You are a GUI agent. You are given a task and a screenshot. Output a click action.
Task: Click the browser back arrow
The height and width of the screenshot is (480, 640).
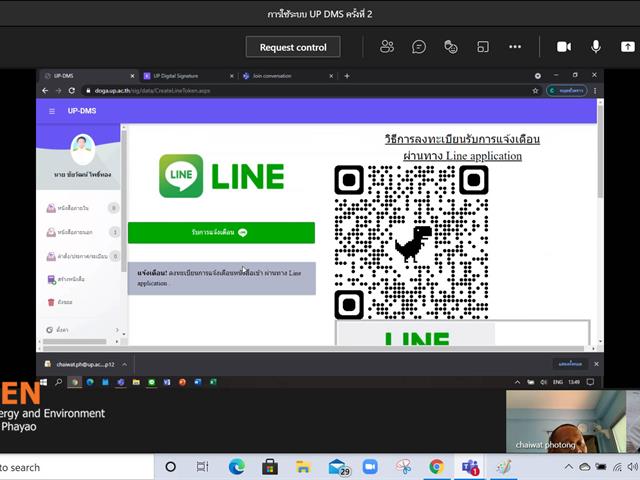coord(45,91)
